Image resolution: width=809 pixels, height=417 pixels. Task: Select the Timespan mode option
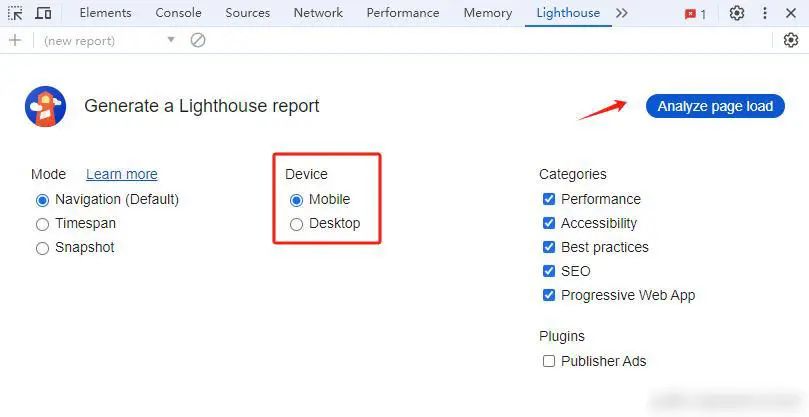click(x=42, y=224)
